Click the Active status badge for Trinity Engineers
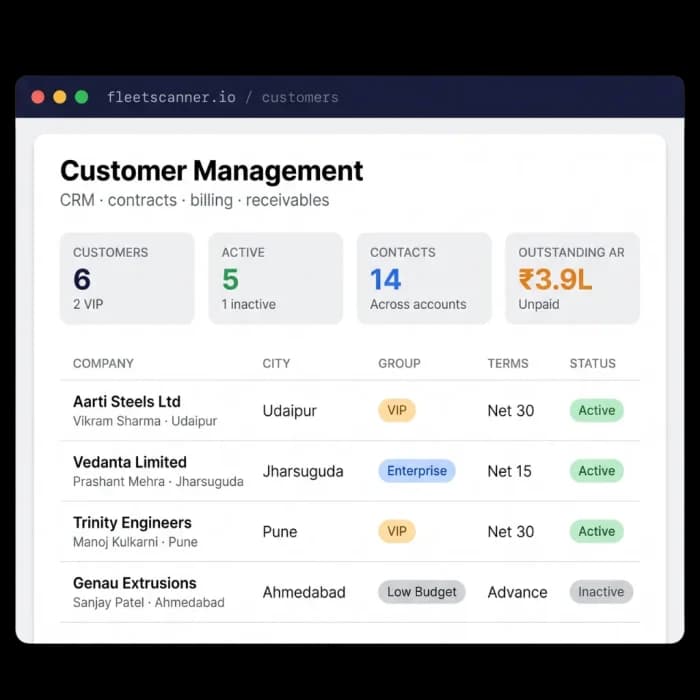The image size is (700, 700). 596,531
